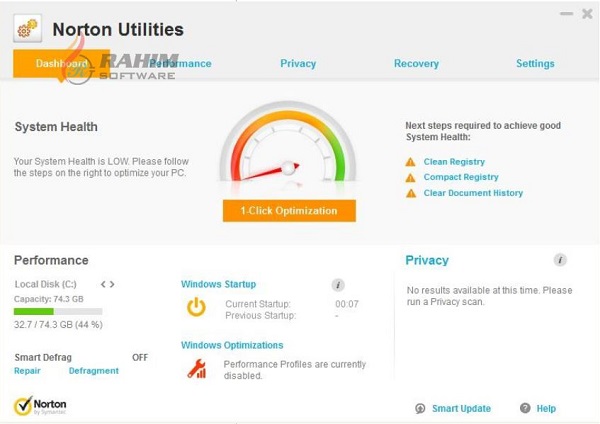Click the Windows Startup power icon
Viewport: 600px width, 424px height.
197,307
